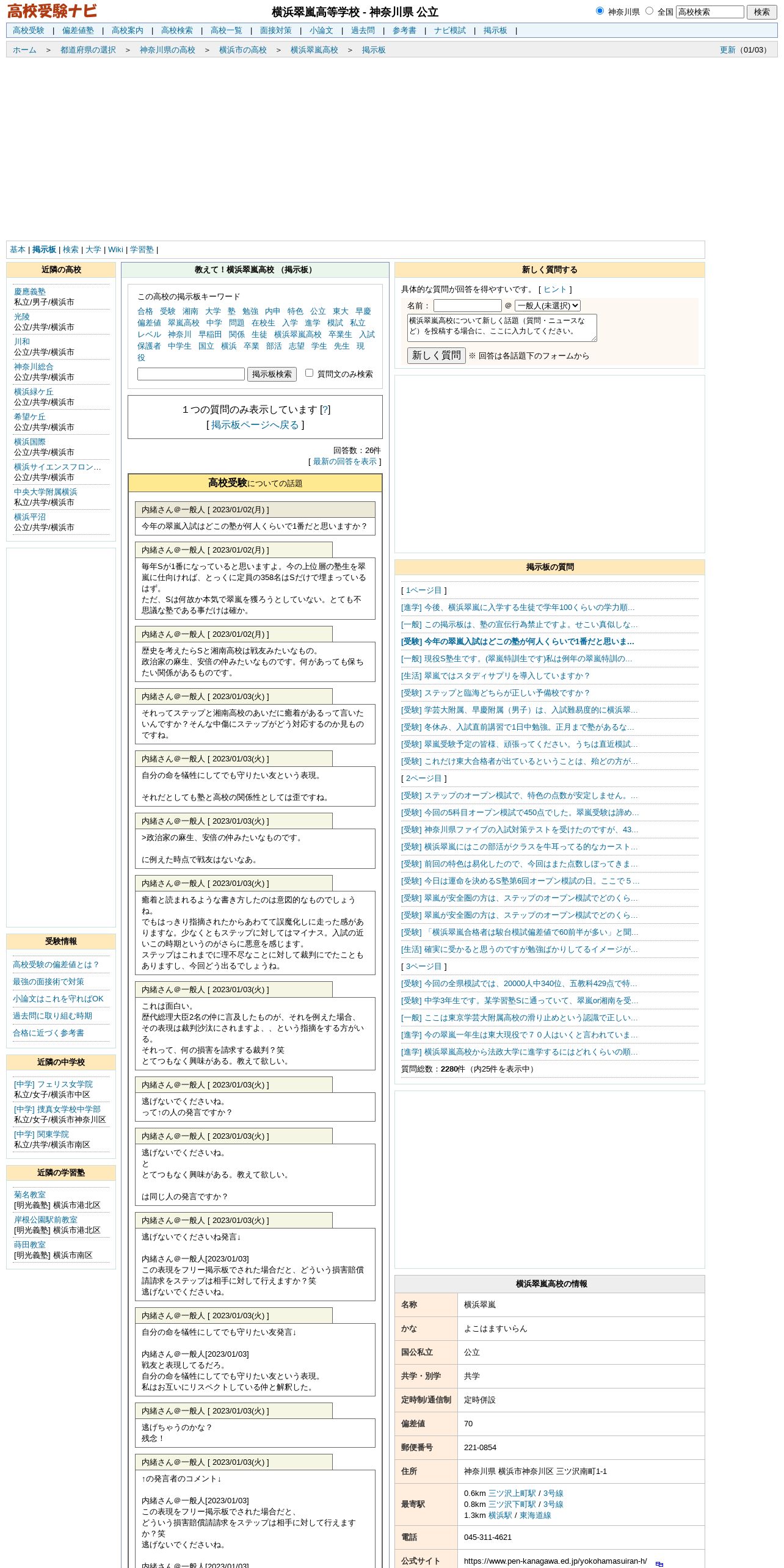Click the 早稲田 keyword link
784x1568 pixels.
coord(210,335)
